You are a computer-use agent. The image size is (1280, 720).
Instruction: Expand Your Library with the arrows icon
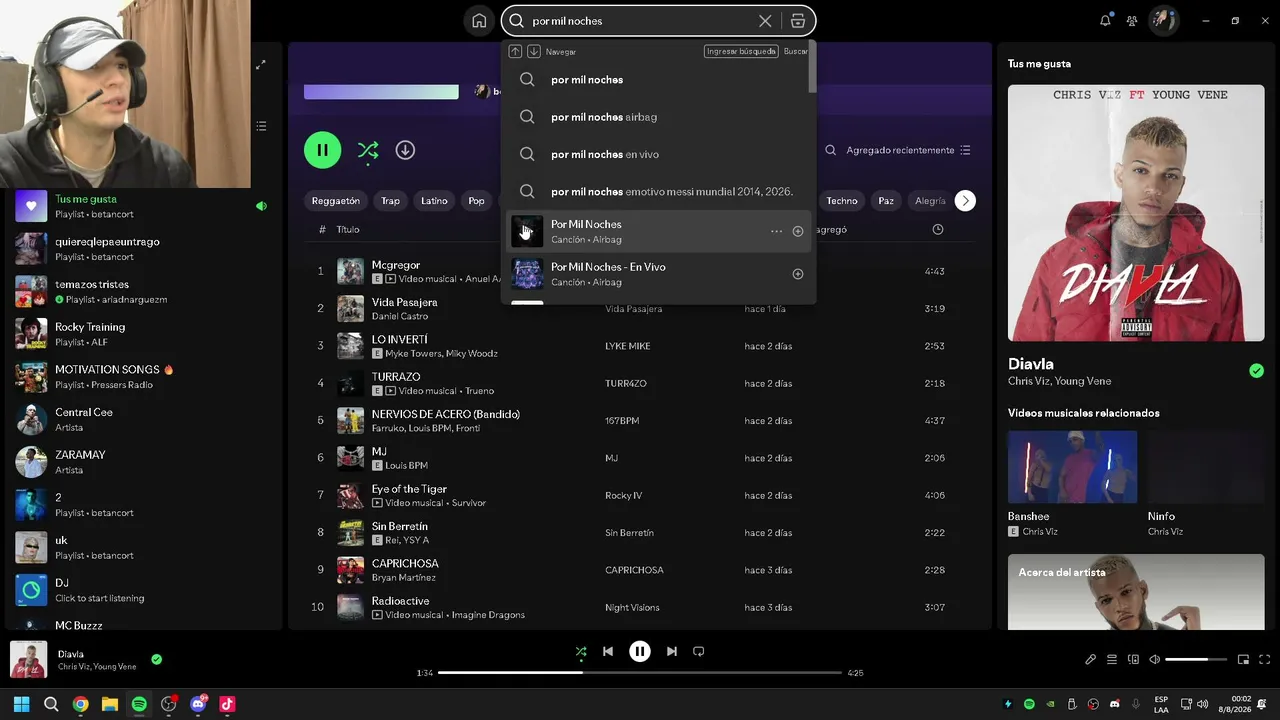click(261, 65)
